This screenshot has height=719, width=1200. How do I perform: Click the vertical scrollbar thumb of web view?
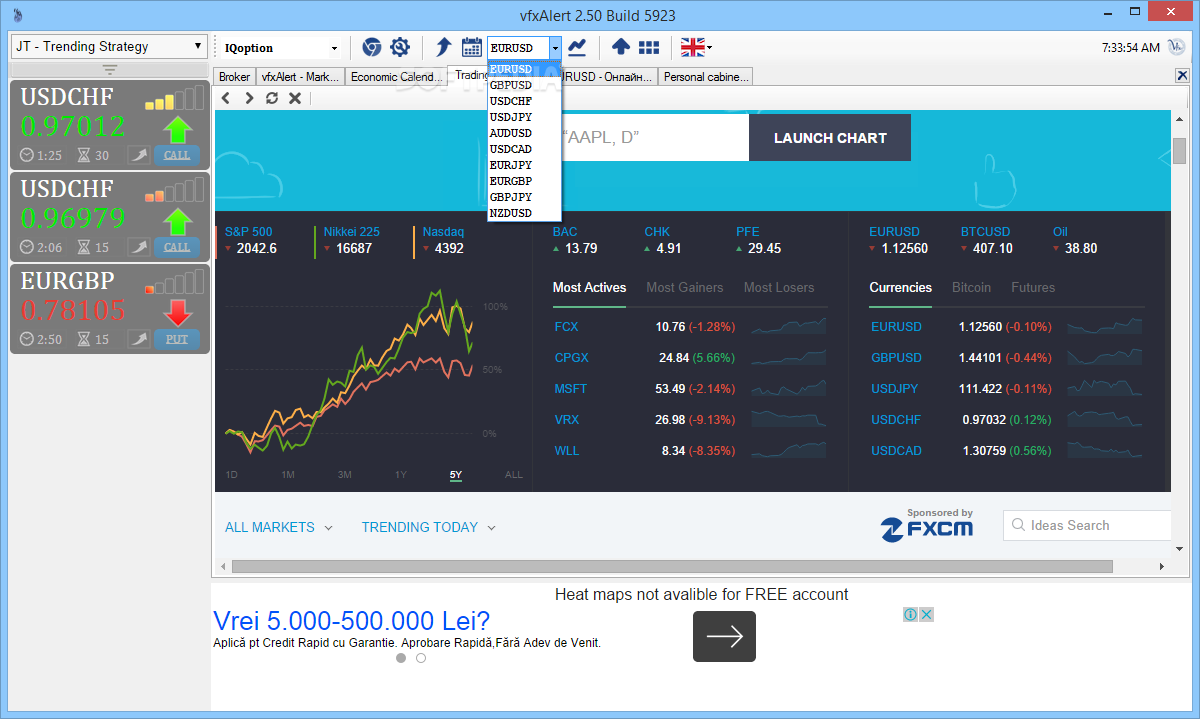click(1179, 150)
